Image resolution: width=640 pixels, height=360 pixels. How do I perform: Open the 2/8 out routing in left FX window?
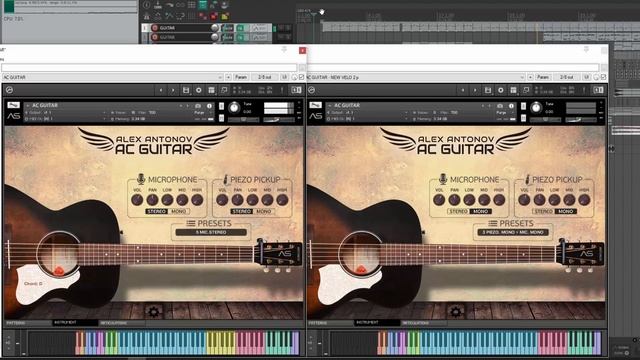point(264,77)
